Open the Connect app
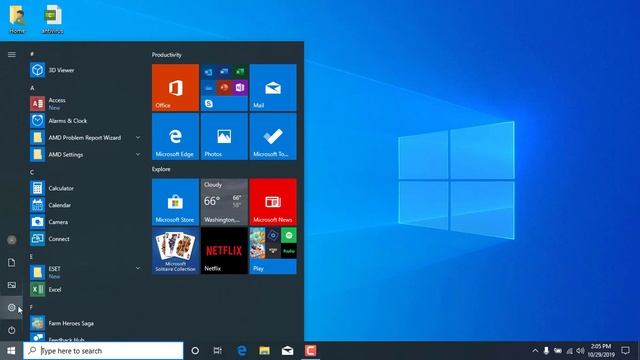 [x=86, y=239]
